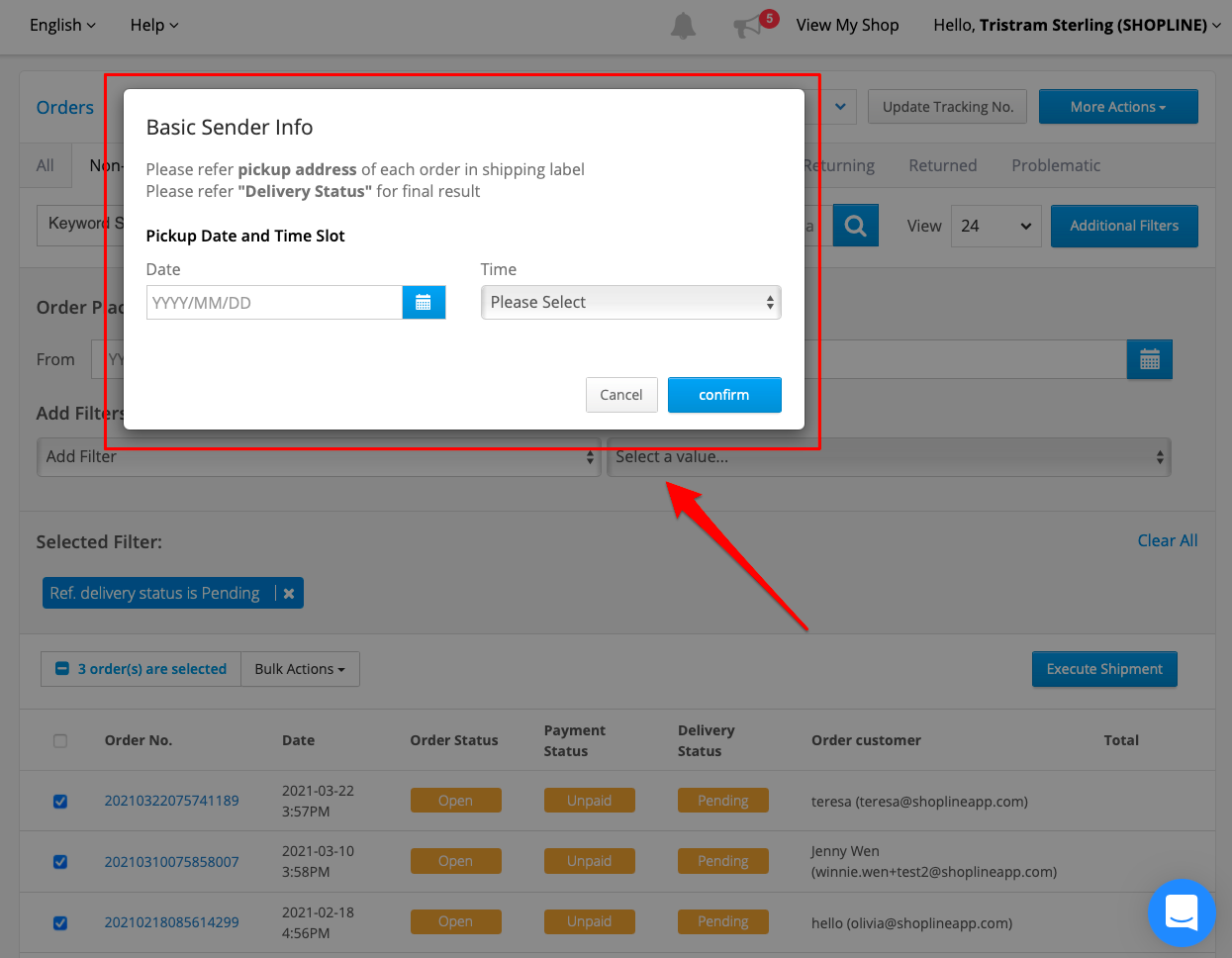Deselect all orders via minus icon

(x=62, y=669)
